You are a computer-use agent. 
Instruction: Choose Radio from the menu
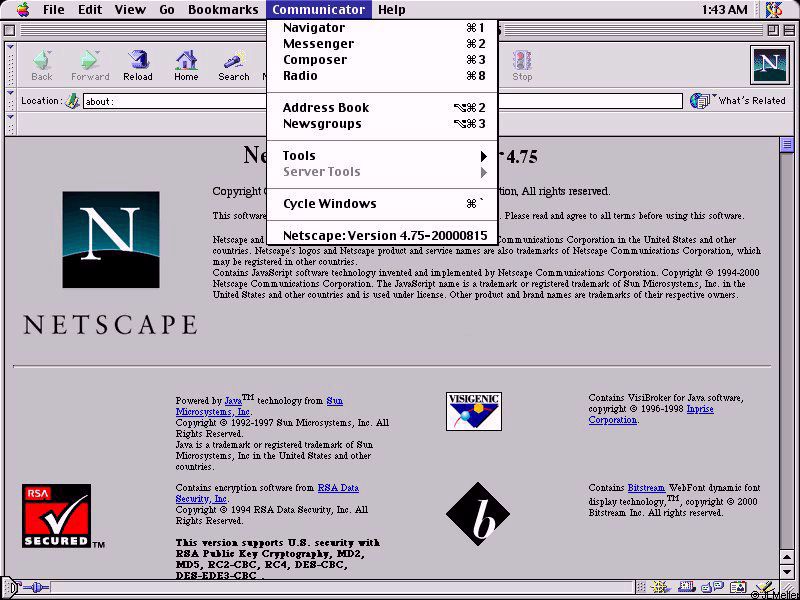click(x=382, y=76)
